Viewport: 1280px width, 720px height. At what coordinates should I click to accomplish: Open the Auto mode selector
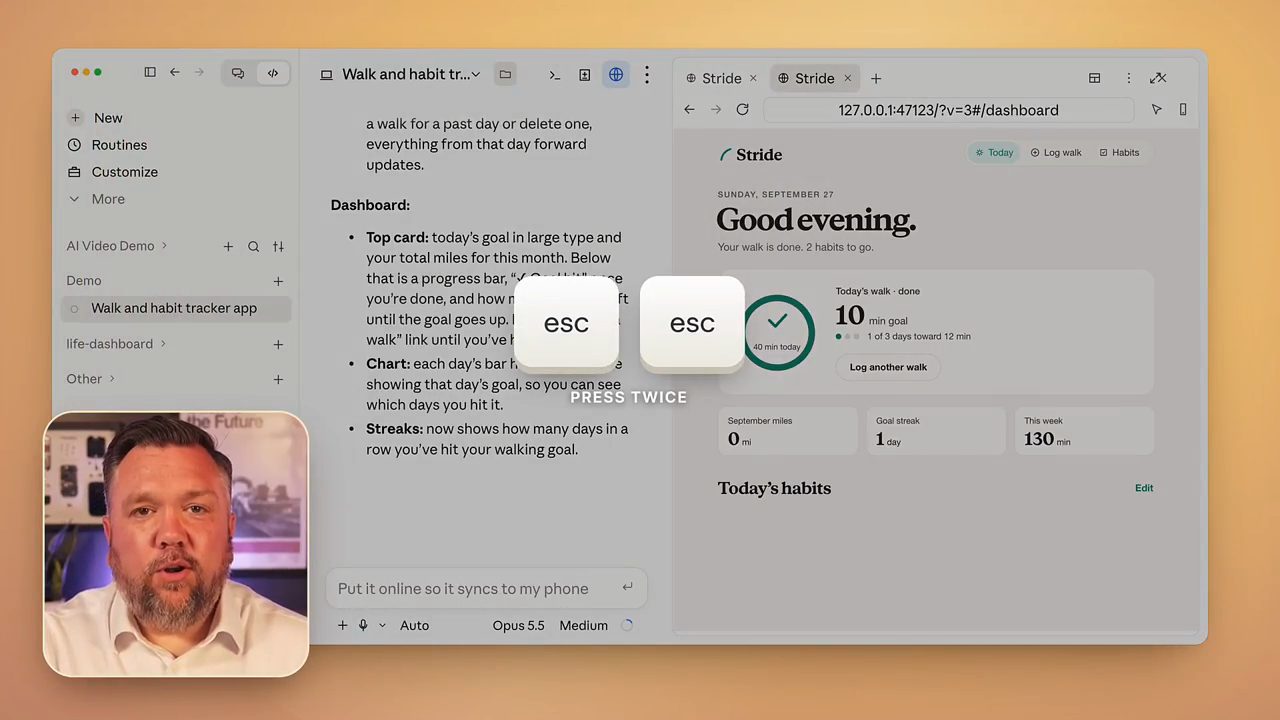(x=414, y=625)
